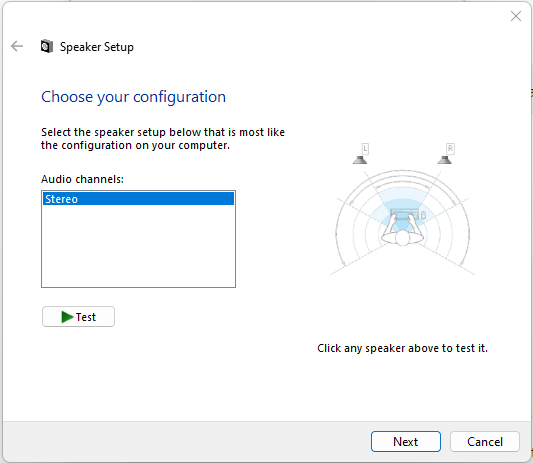Click the keyboard in the listener diagram
This screenshot has height=463, width=533.
click(x=404, y=215)
